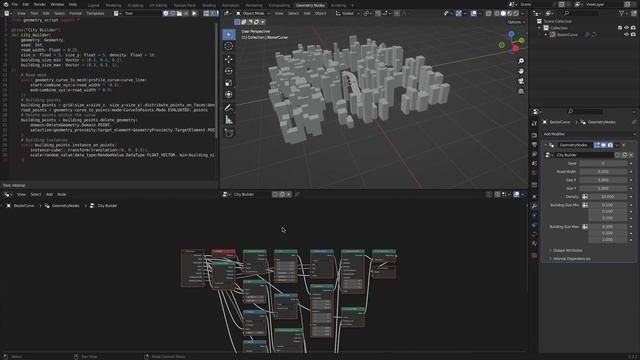Screen dimensions: 640x360
Task: Toggle modifier render display button
Action: (610, 145)
